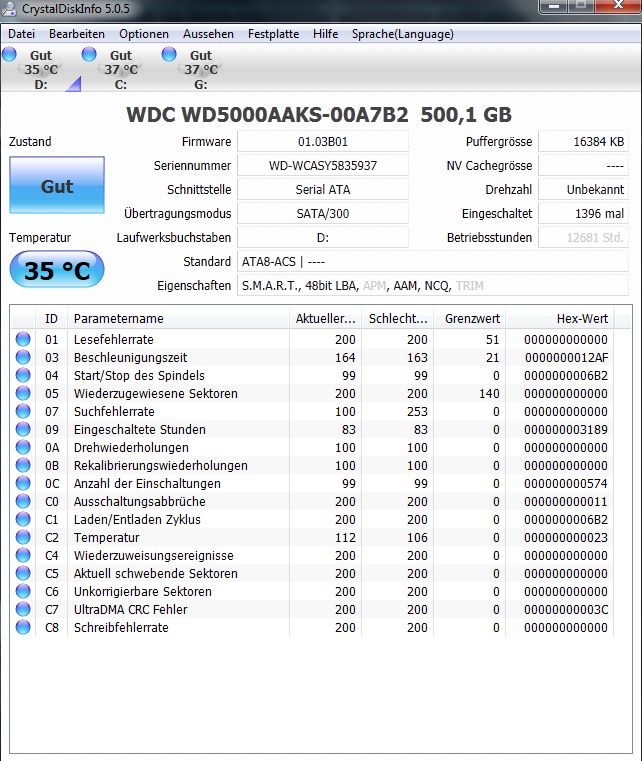The width and height of the screenshot is (642, 761).
Task: Click the blue orb for drive C:
Action: [89, 54]
